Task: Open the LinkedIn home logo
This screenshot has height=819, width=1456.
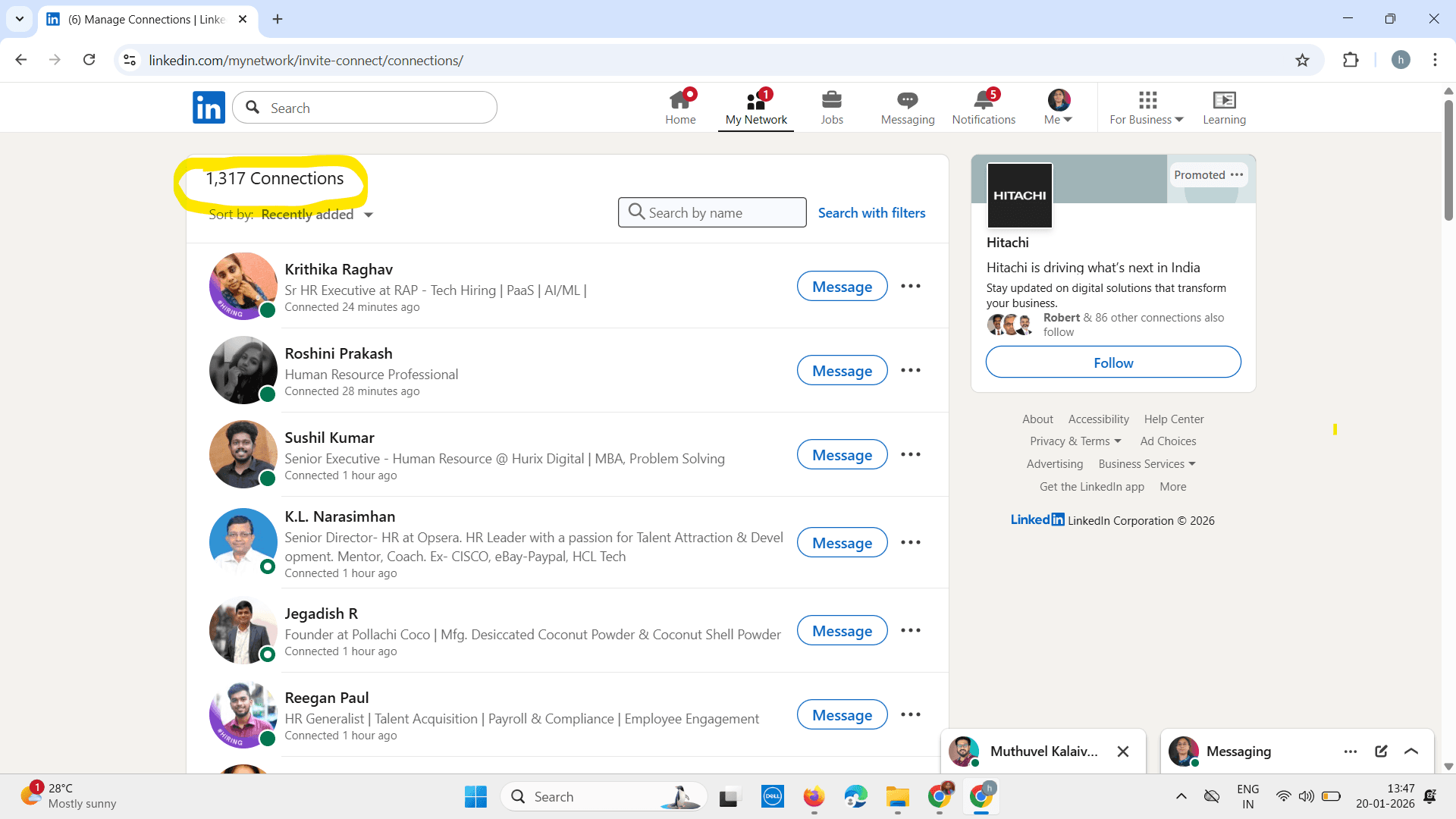Action: [209, 108]
